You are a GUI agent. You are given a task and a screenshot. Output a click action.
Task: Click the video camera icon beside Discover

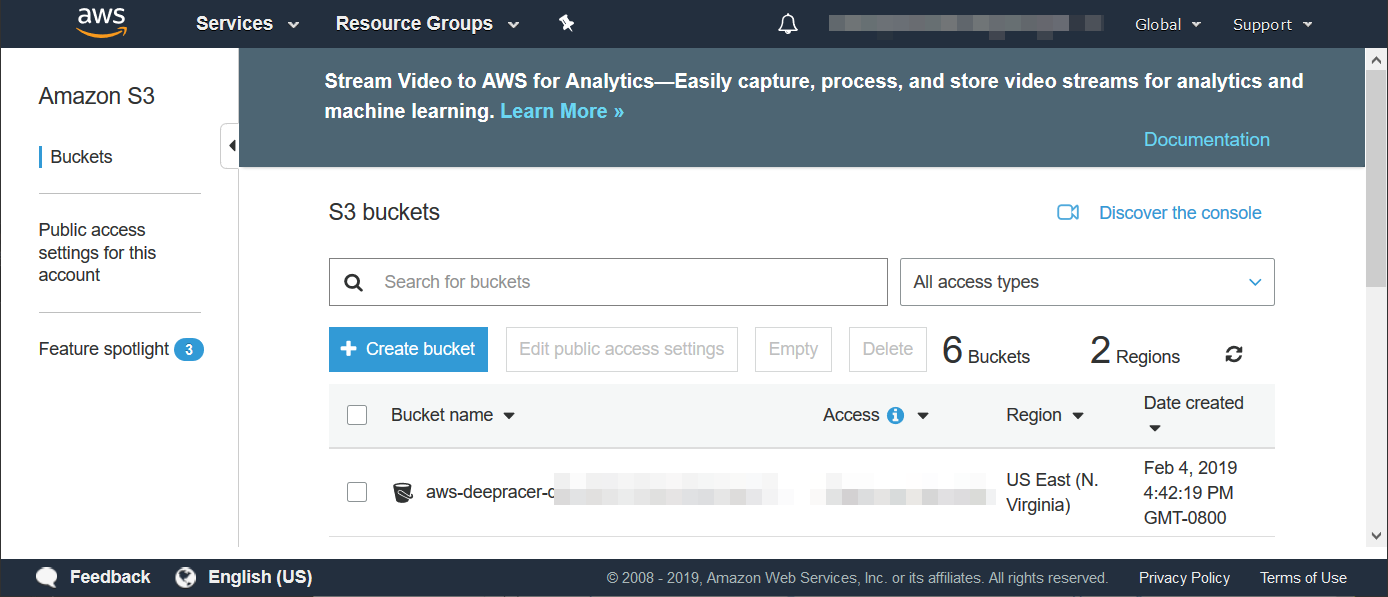click(x=1068, y=213)
